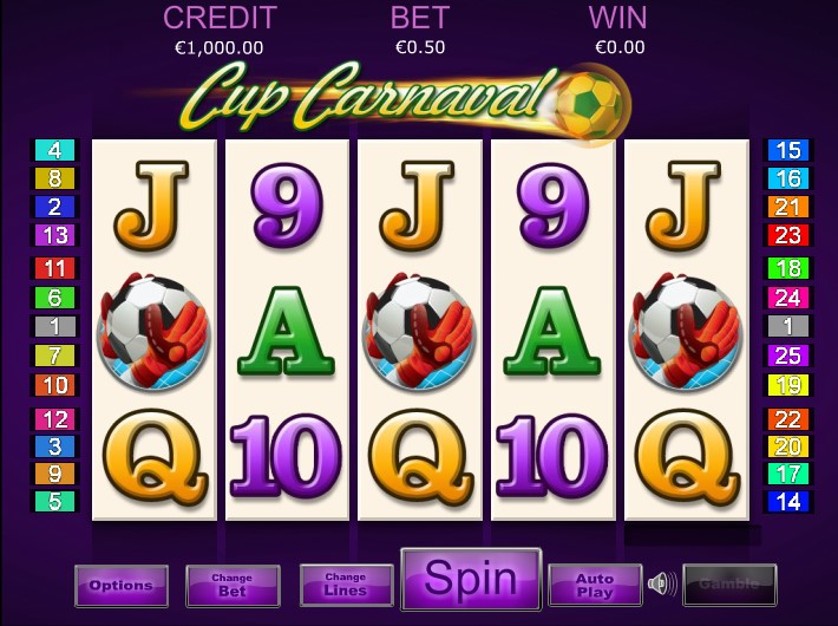838x626 pixels.
Task: Select payline 5 marker
Action: click(55, 501)
